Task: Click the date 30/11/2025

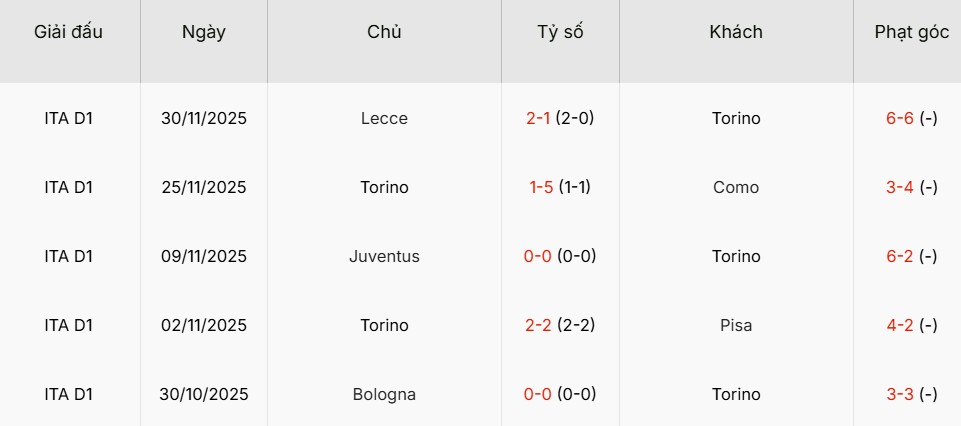Action: coord(204,118)
